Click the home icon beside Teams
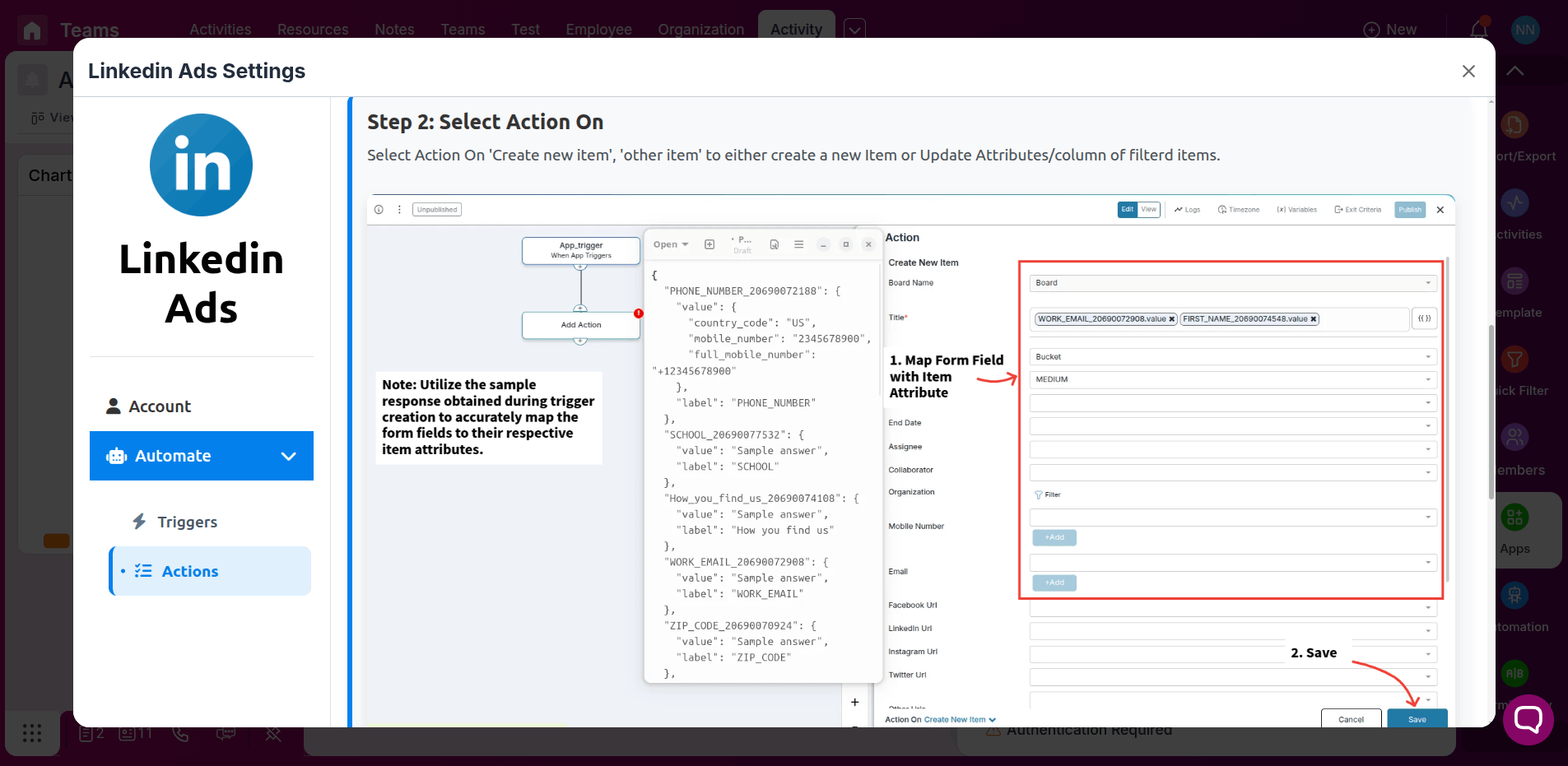The image size is (1568, 766). (x=32, y=30)
